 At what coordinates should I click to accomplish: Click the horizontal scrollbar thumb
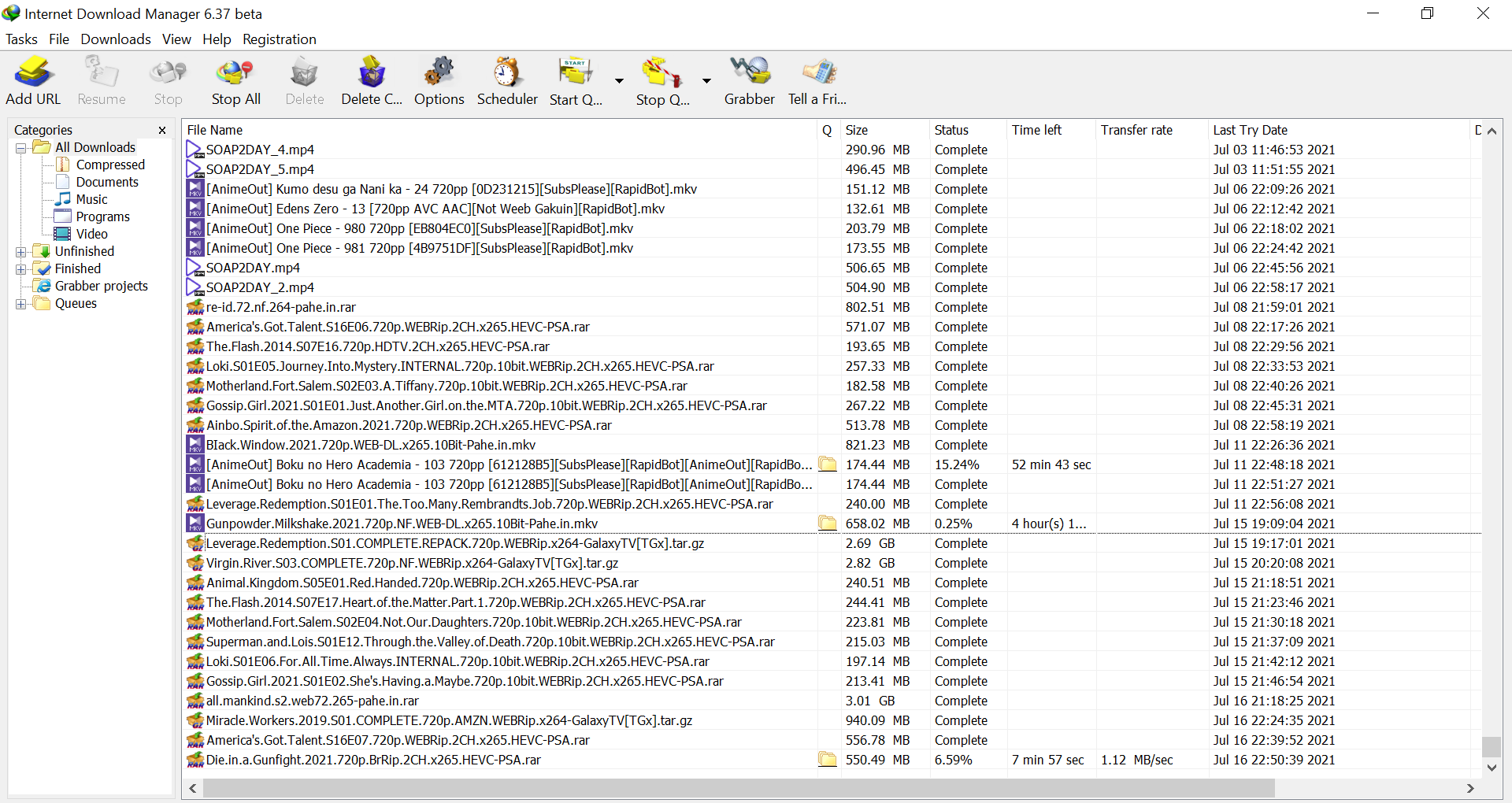(x=739, y=788)
